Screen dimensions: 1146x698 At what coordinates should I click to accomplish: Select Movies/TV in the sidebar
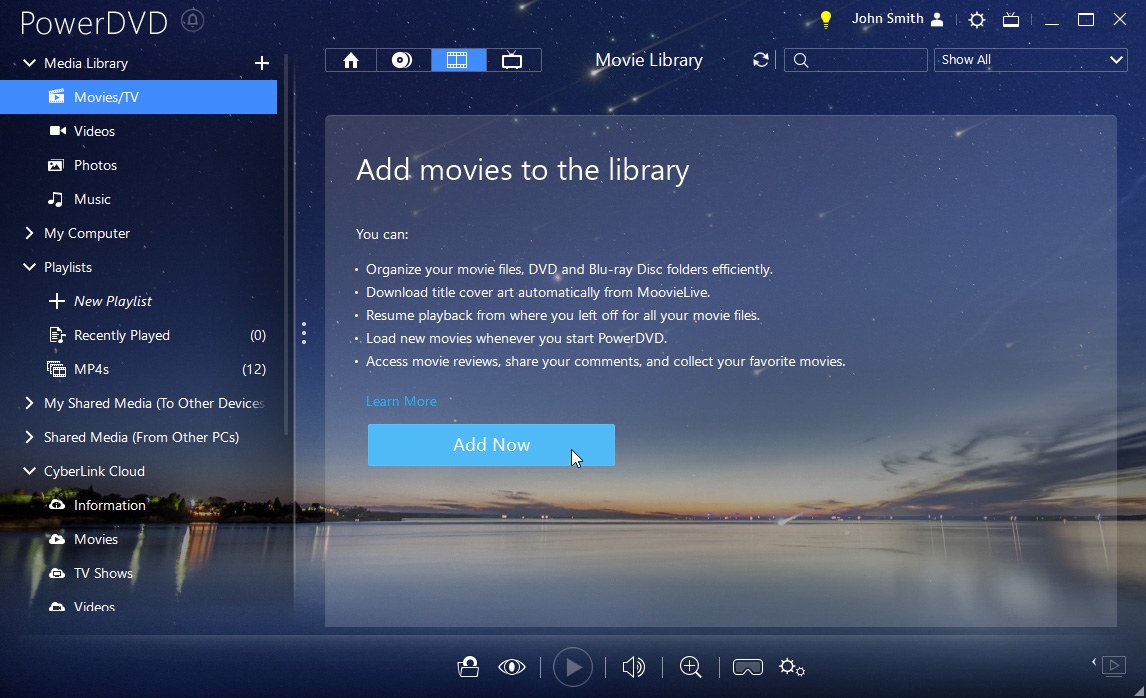click(138, 97)
